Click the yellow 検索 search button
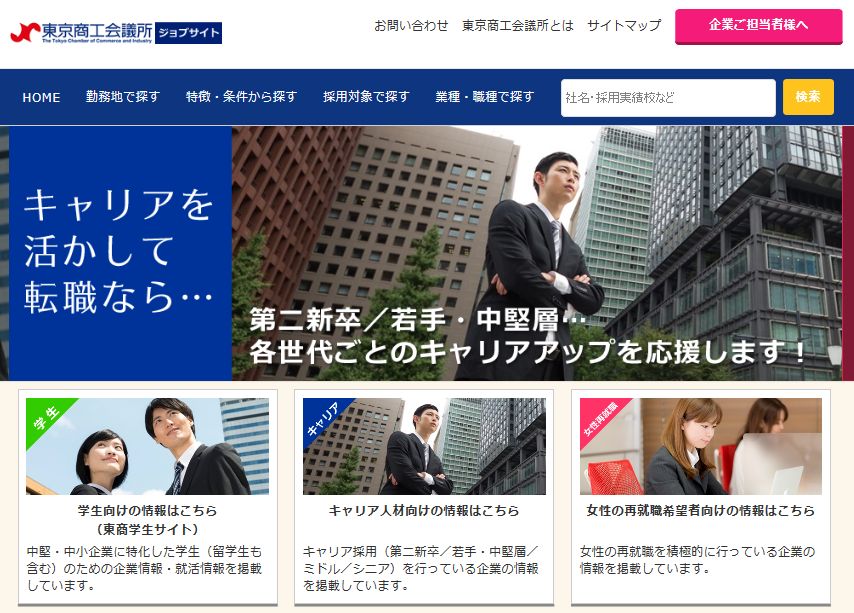Viewport: 854px width, 613px height. 808,97
